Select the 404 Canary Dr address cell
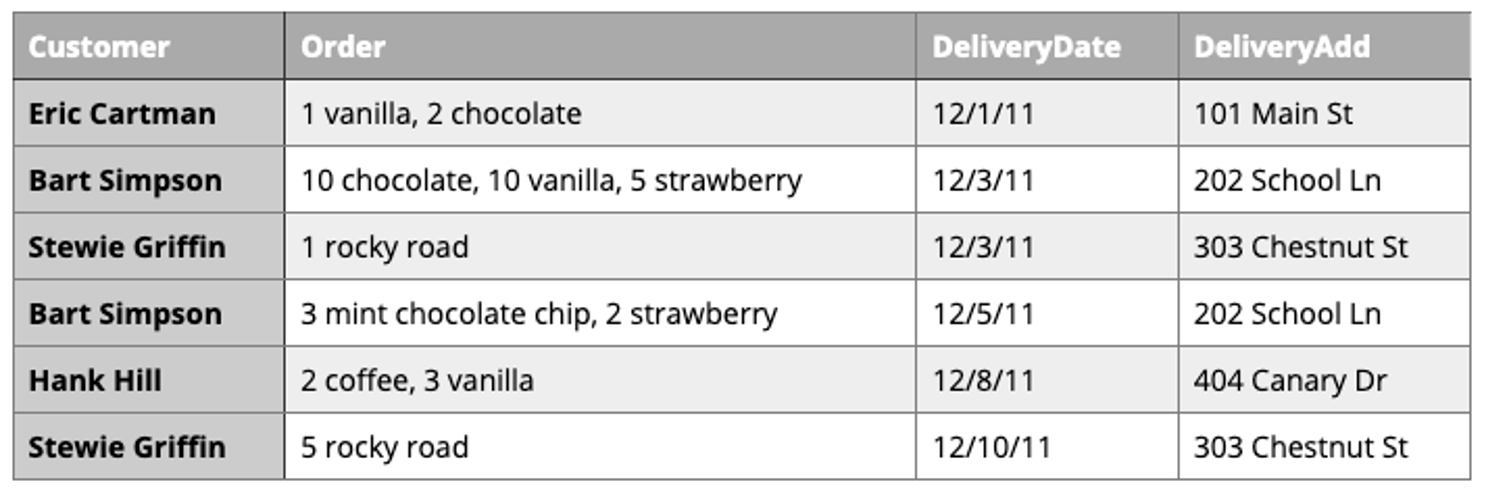 click(1290, 381)
